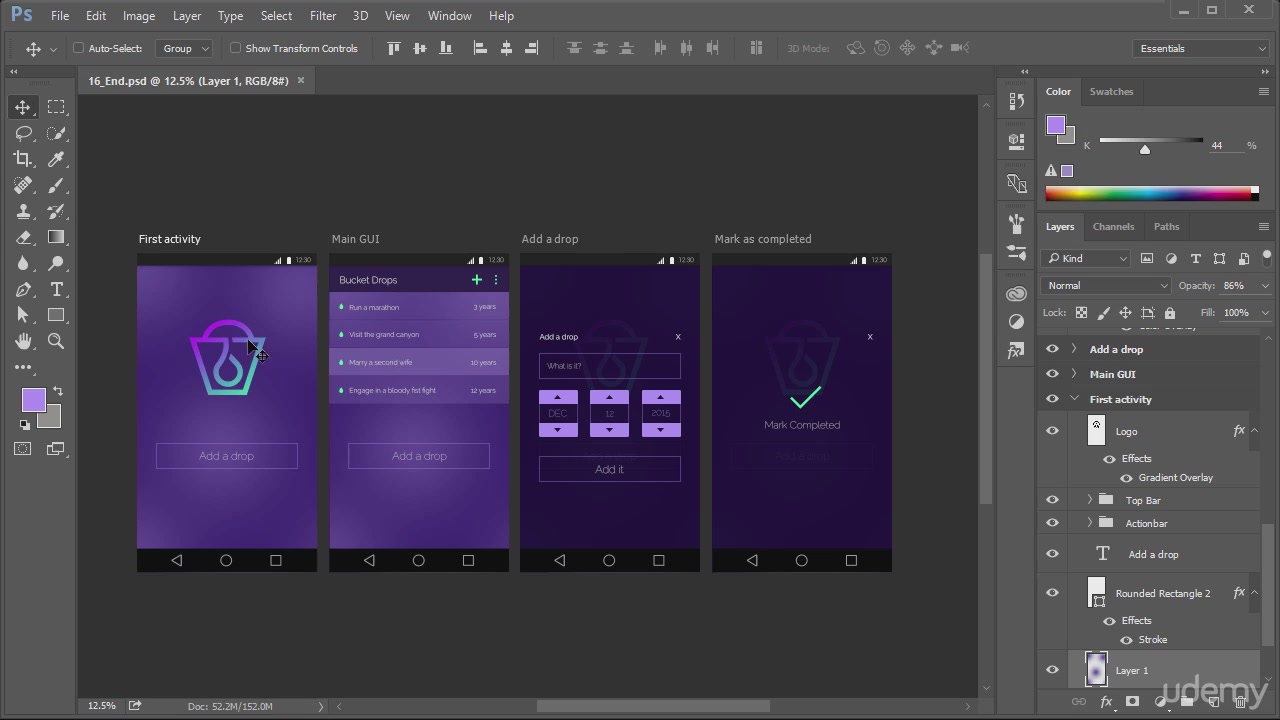Open the Filter menu
The width and height of the screenshot is (1280, 720).
point(323,15)
